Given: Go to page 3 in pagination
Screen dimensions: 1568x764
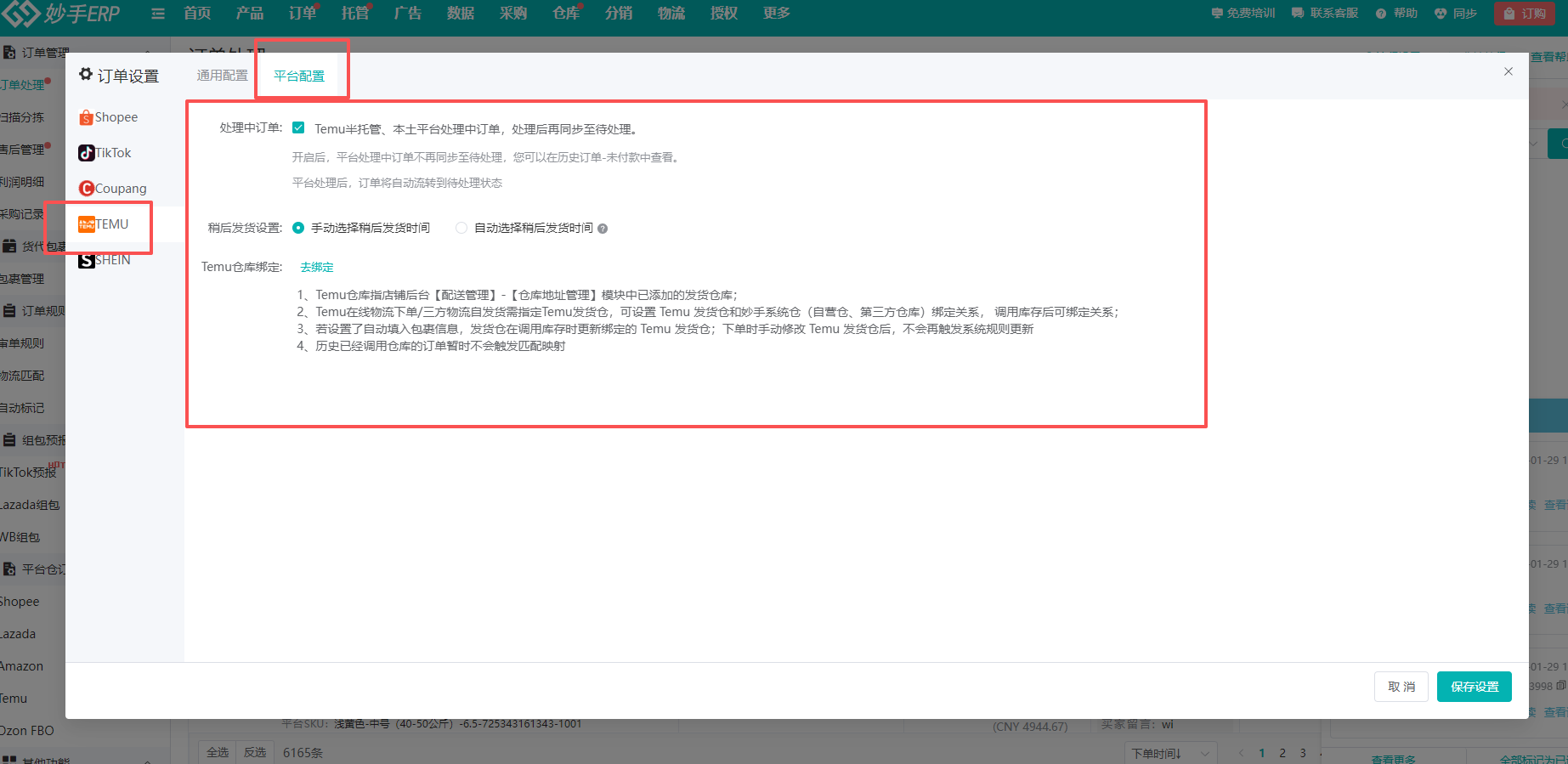Looking at the screenshot, I should (x=1303, y=753).
